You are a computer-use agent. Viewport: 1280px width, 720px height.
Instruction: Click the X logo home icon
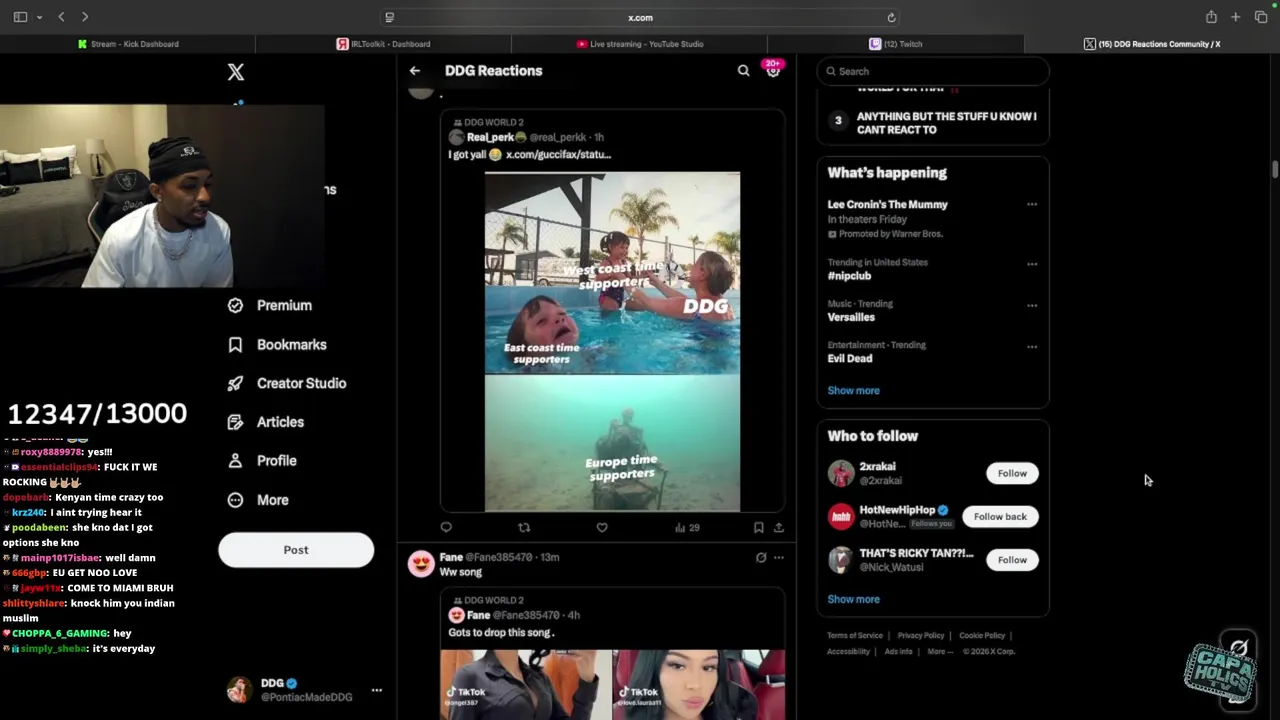pos(236,72)
